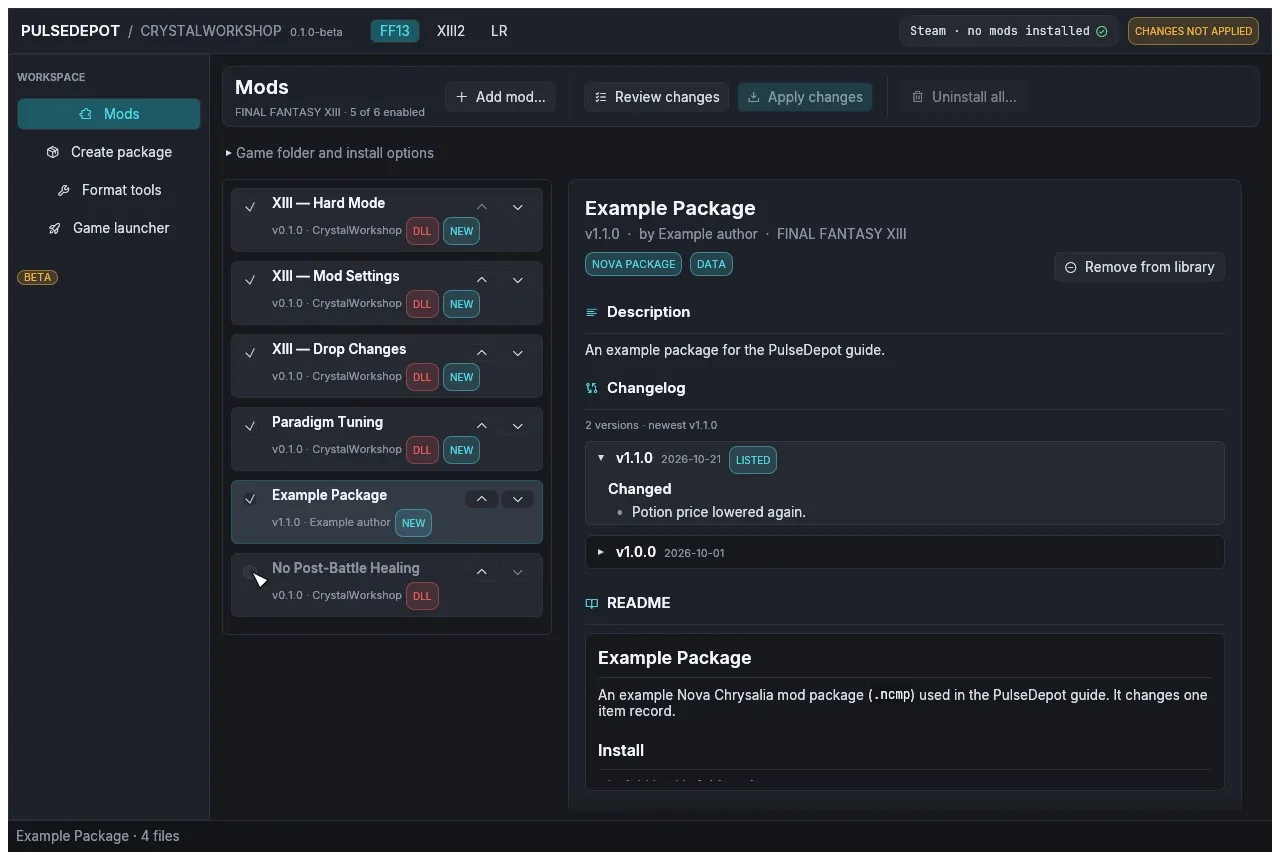Click the DATA tag badge
This screenshot has height=860, width=1280.
[x=711, y=264]
